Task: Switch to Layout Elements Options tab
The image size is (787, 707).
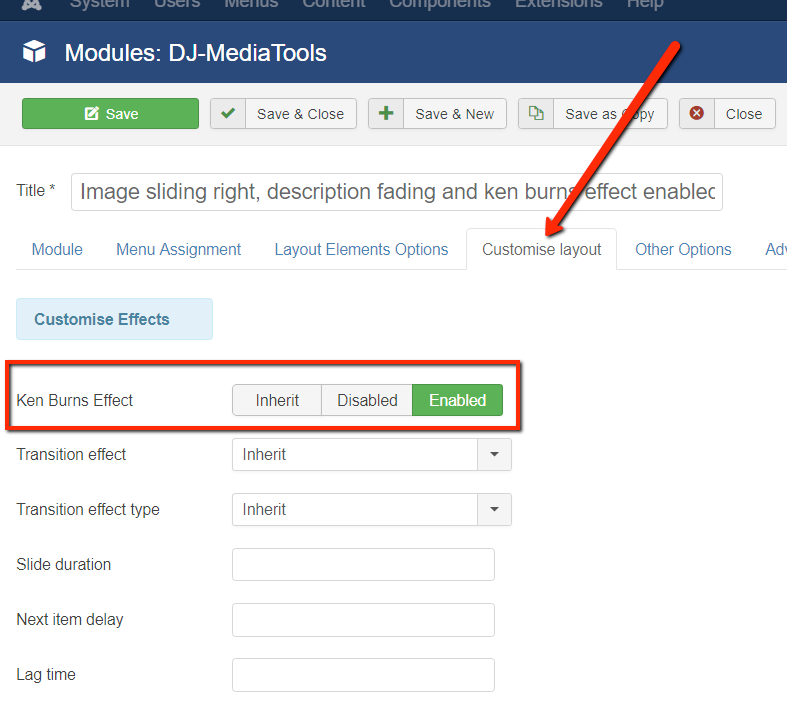Action: point(361,249)
